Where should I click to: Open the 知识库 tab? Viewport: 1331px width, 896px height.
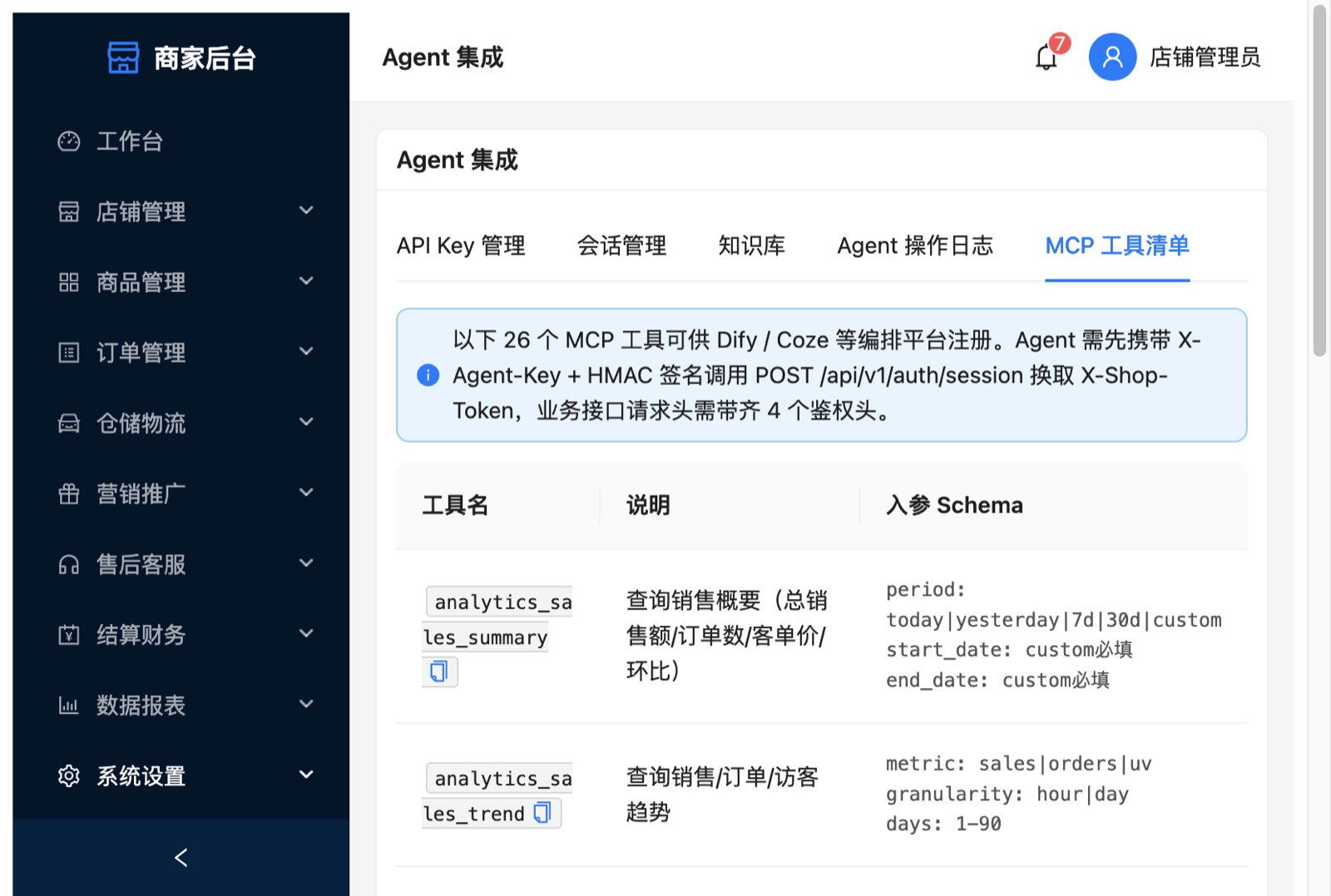(751, 245)
